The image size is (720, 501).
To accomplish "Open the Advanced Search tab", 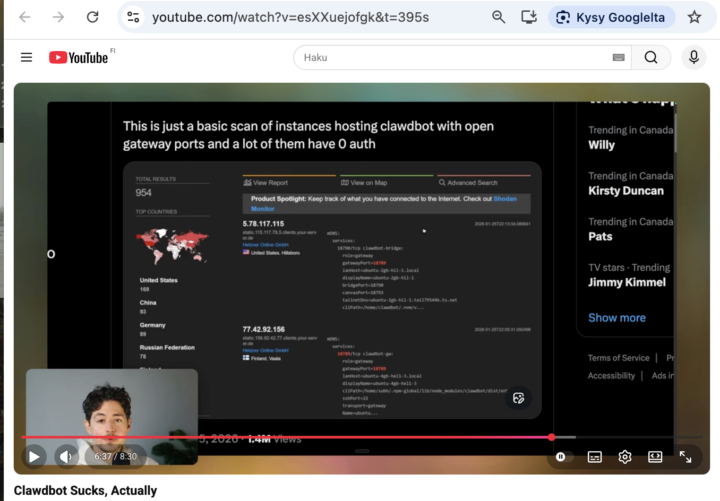I will pos(468,183).
